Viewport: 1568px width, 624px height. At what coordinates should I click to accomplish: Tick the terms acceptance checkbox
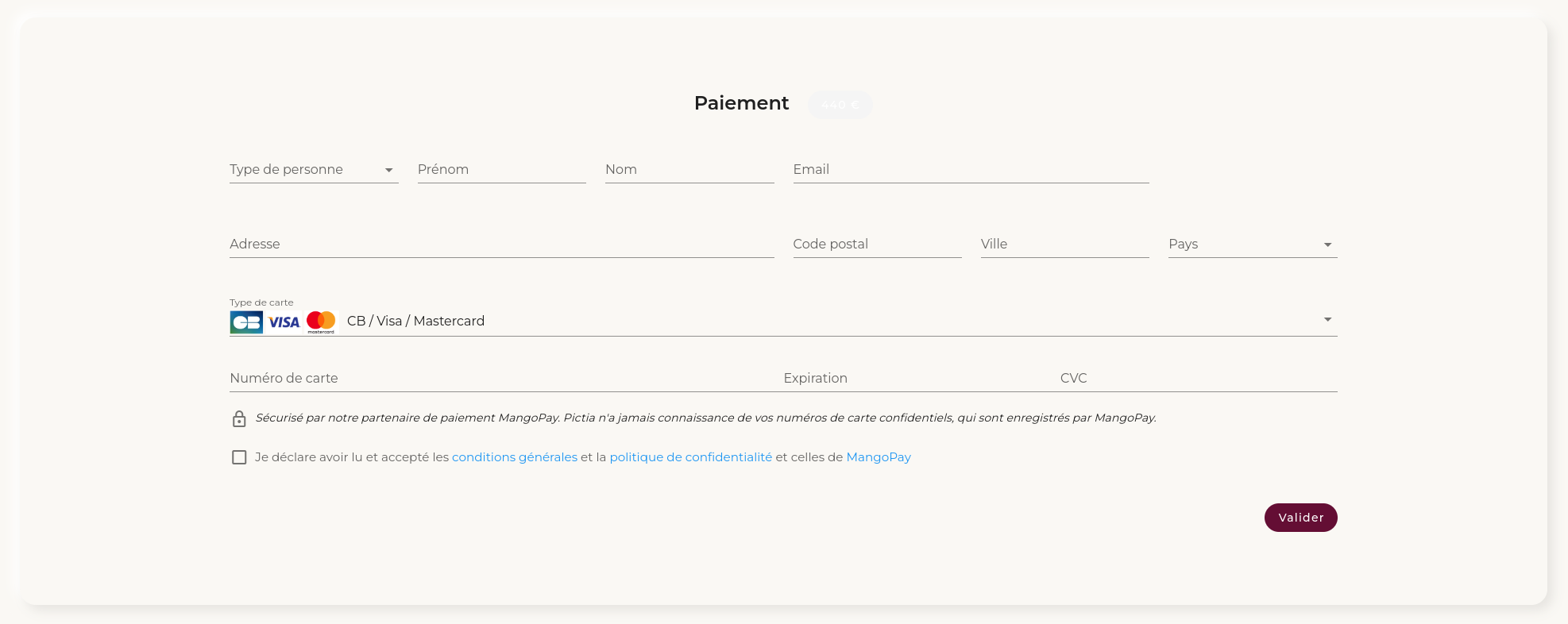coord(239,457)
